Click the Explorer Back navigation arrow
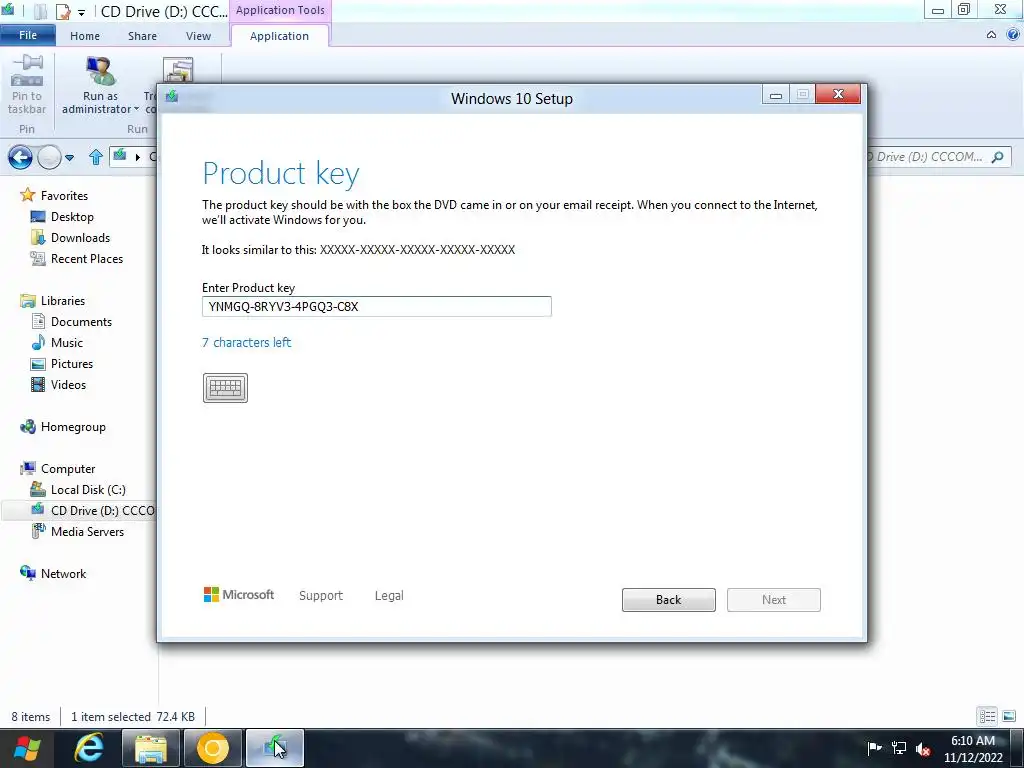This screenshot has width=1024, height=768. (20, 157)
